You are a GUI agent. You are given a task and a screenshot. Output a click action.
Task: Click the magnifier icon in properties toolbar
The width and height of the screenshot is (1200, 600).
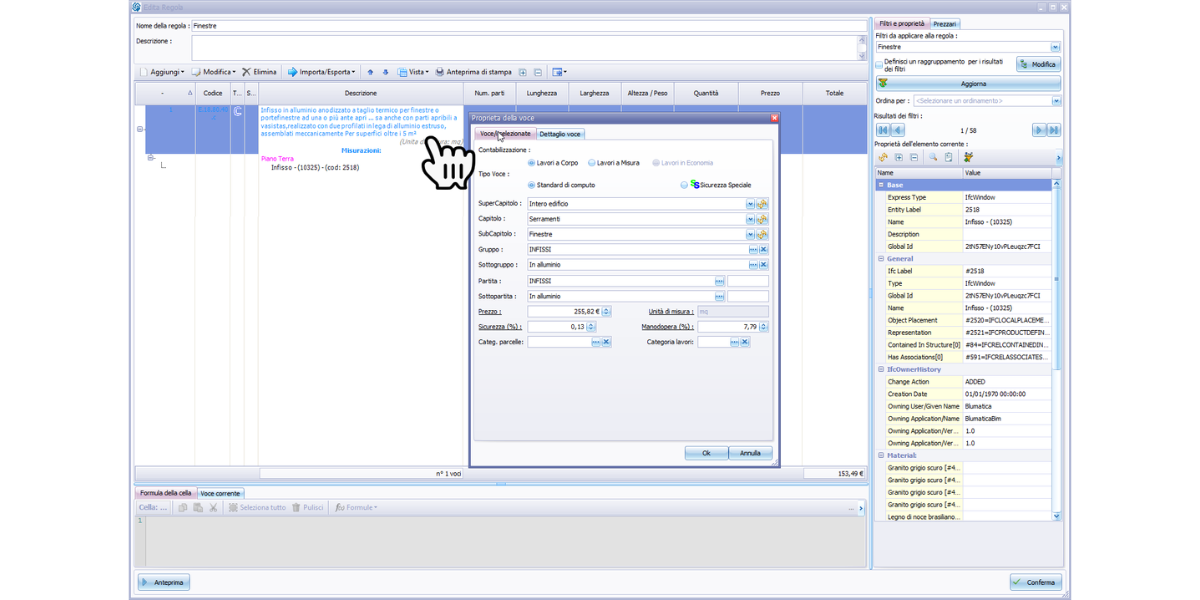pos(933,157)
